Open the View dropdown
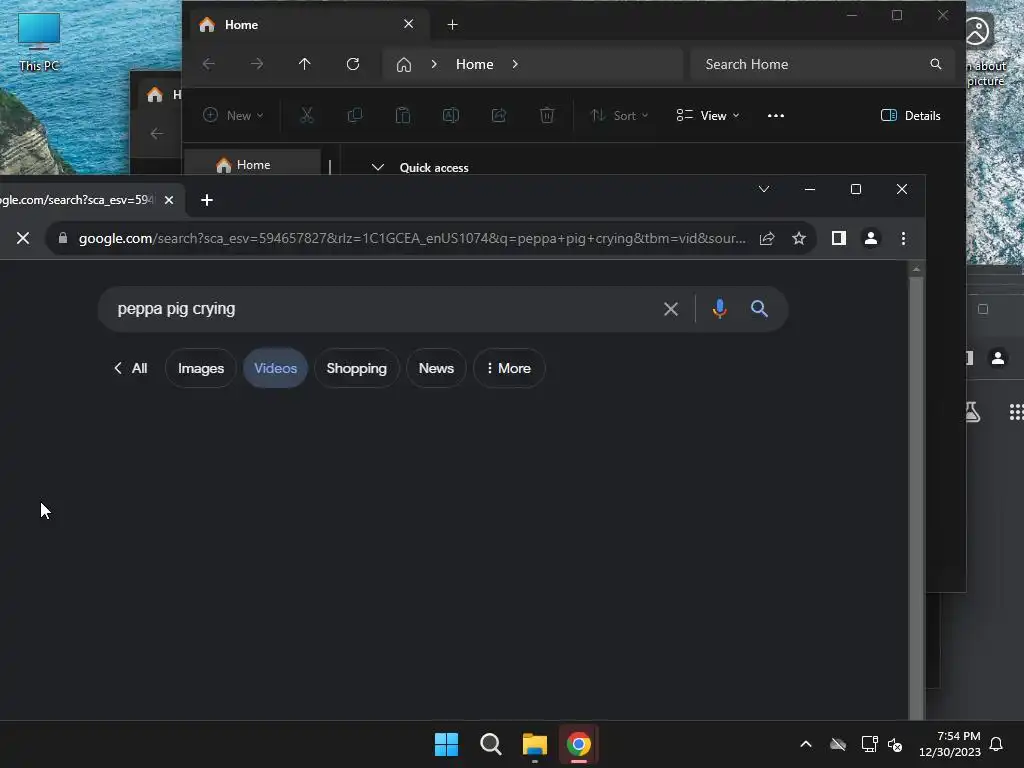The image size is (1024, 768). point(708,116)
